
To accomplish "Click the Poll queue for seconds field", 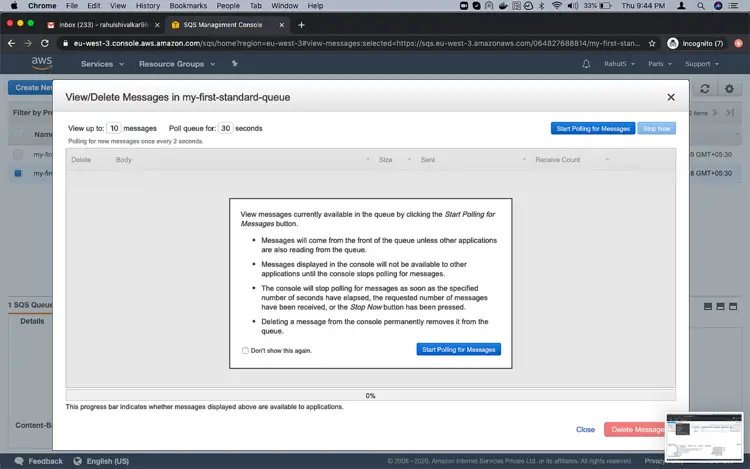I will (x=225, y=128).
